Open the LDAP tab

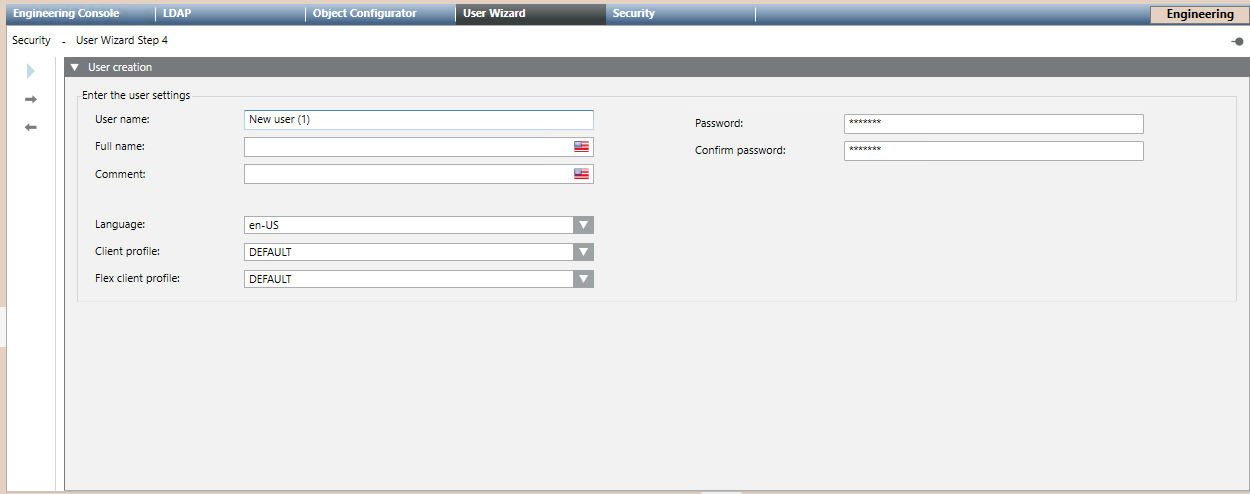[177, 14]
